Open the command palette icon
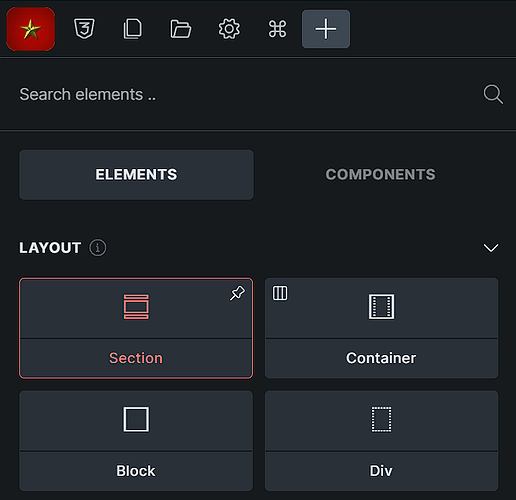Image resolution: width=516 pixels, height=500 pixels. [x=277, y=29]
